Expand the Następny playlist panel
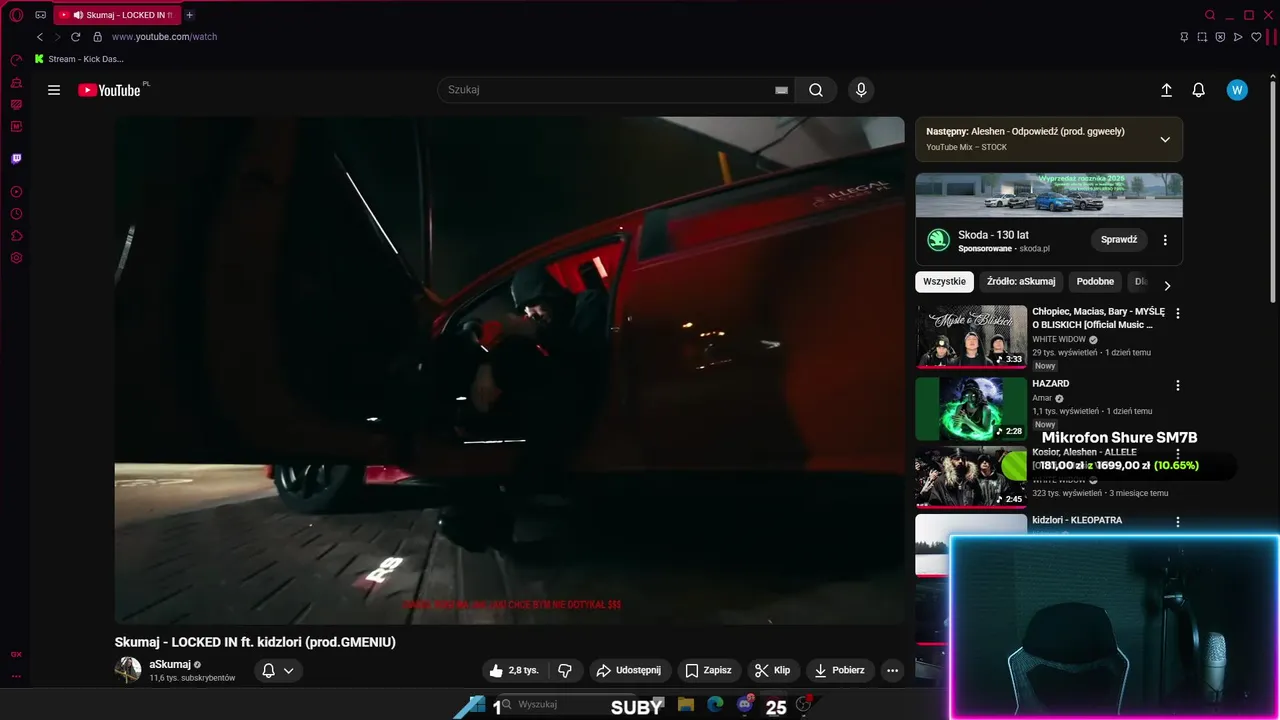 [x=1165, y=139]
